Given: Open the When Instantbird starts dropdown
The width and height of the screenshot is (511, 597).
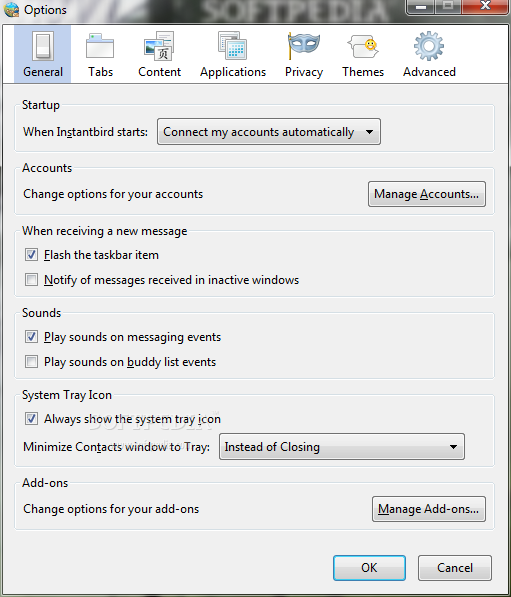Looking at the screenshot, I should 269,132.
